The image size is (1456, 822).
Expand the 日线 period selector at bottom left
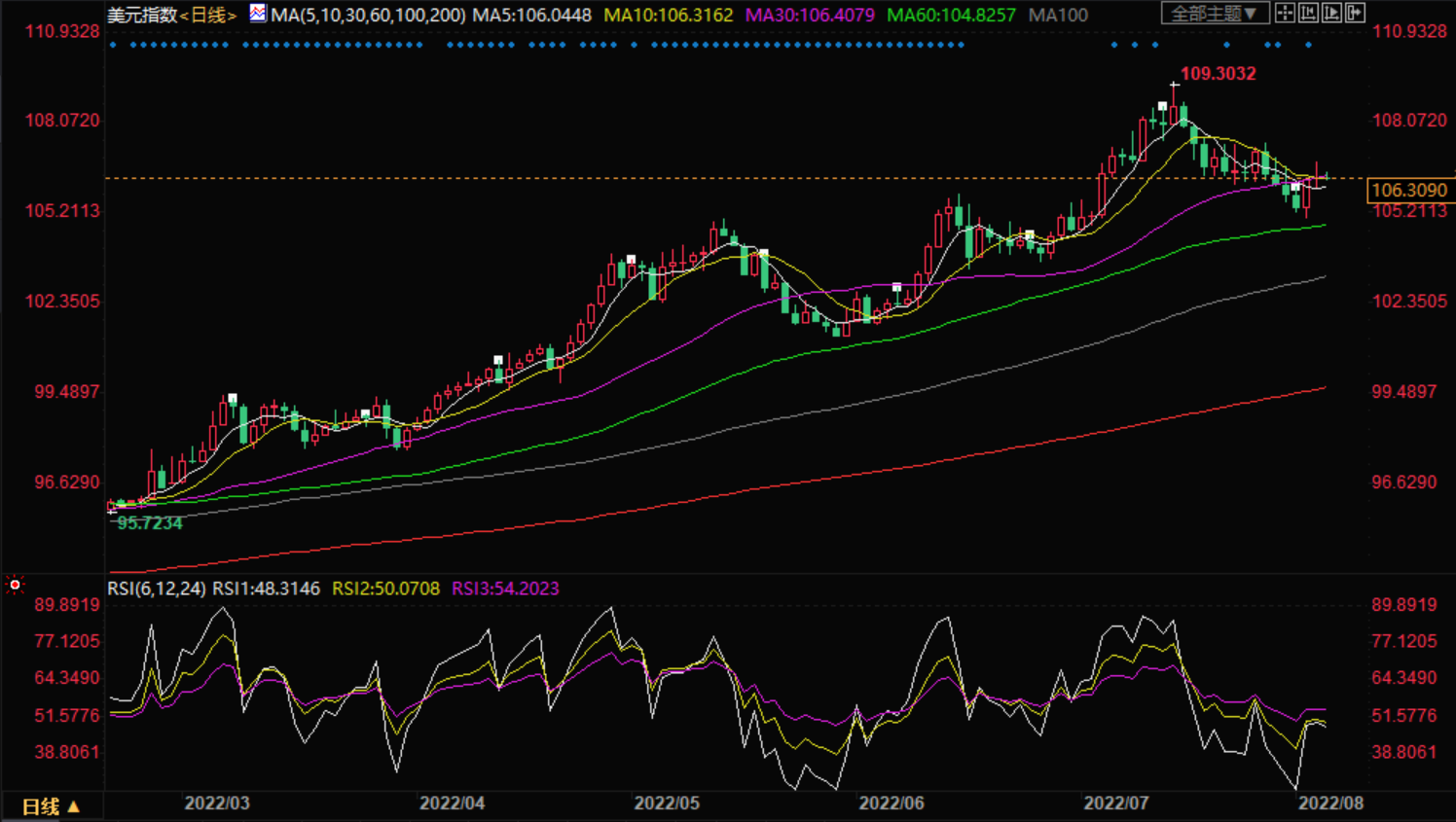click(x=51, y=806)
